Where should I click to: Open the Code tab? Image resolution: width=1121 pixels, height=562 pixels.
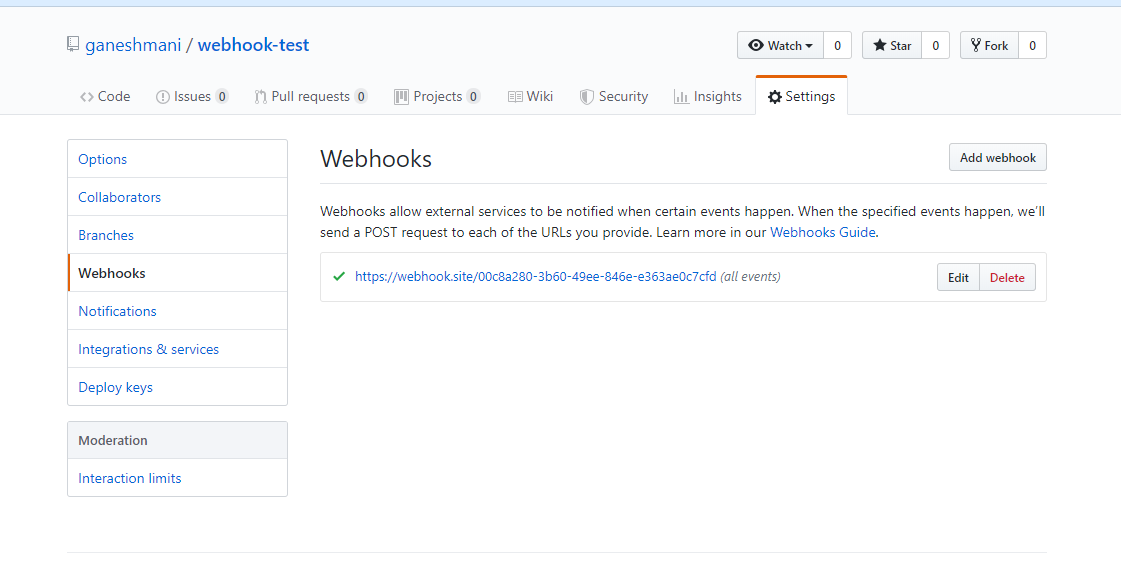(105, 97)
